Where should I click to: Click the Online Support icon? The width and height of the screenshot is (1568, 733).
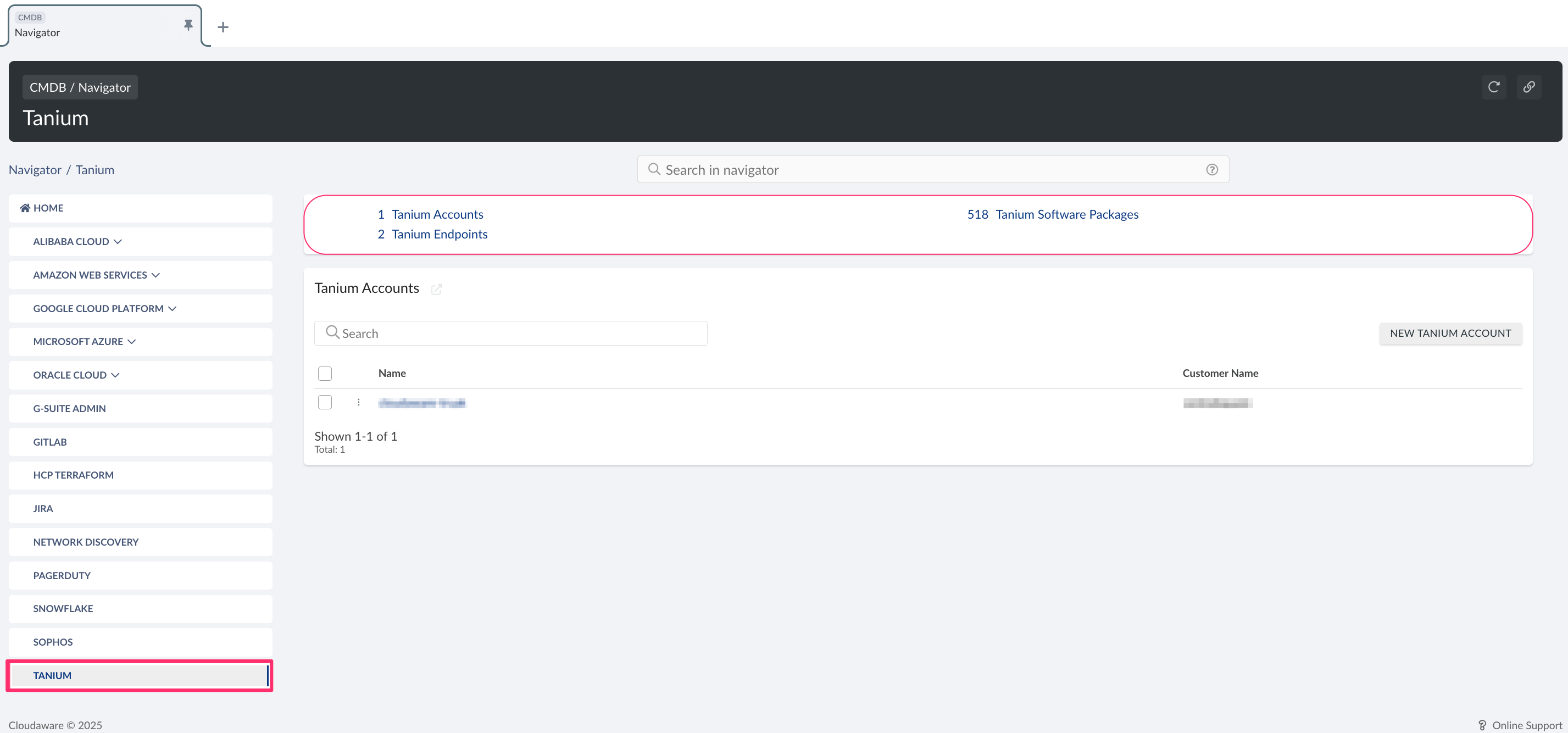(x=1482, y=725)
